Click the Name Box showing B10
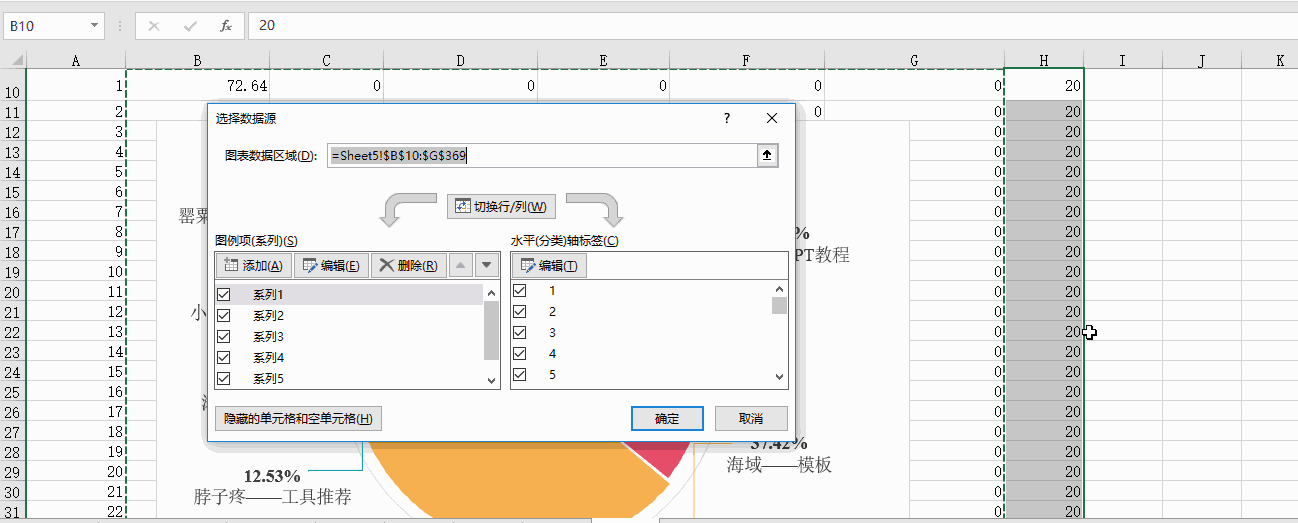Screen dimensions: 1298x523 tap(46, 26)
